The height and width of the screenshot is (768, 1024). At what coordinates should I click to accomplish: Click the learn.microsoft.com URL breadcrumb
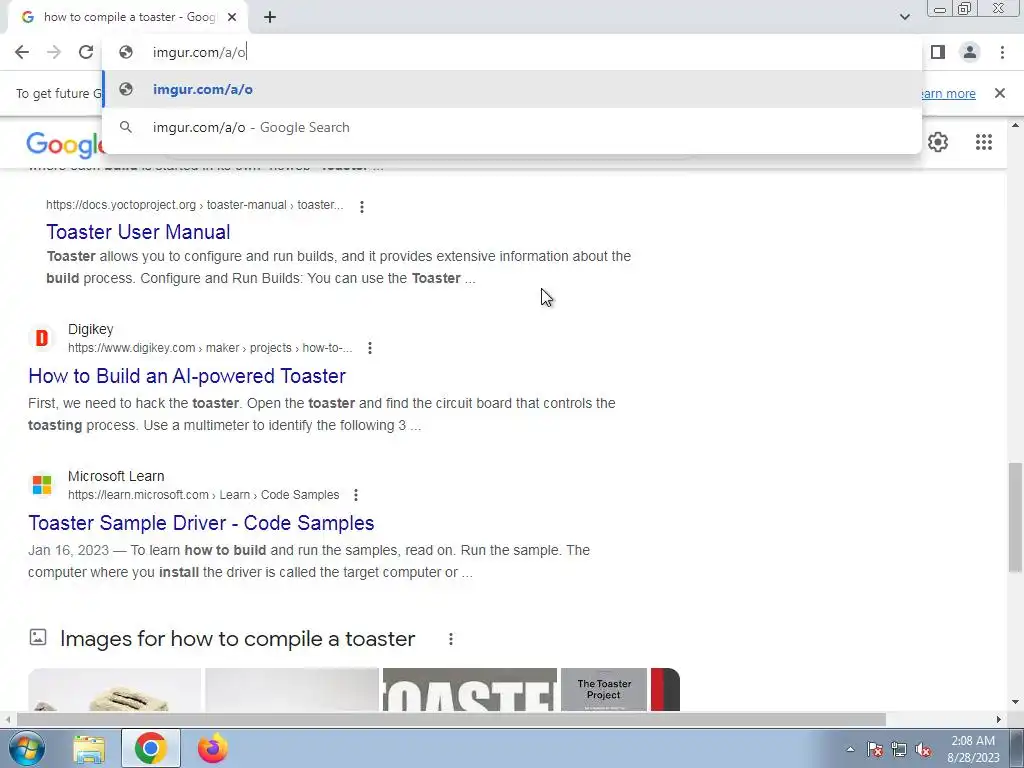(204, 495)
